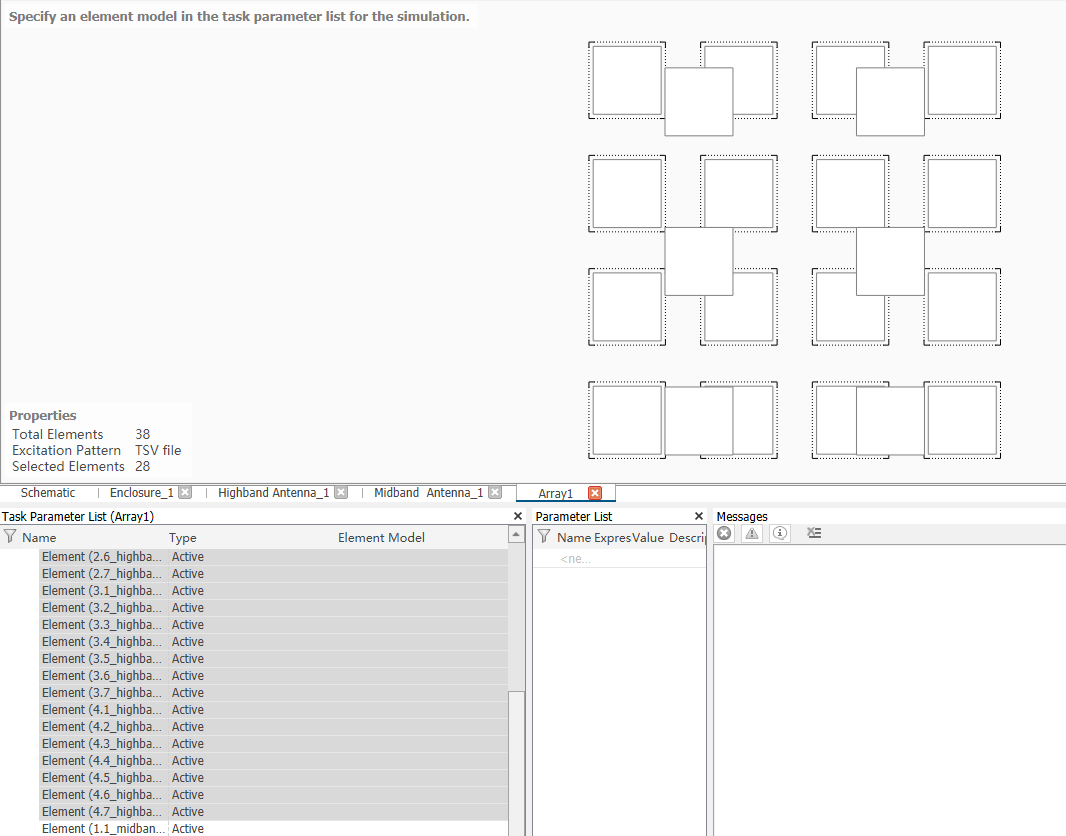
Task: Select Element (3.1_highba... row in list
Action: coord(100,591)
